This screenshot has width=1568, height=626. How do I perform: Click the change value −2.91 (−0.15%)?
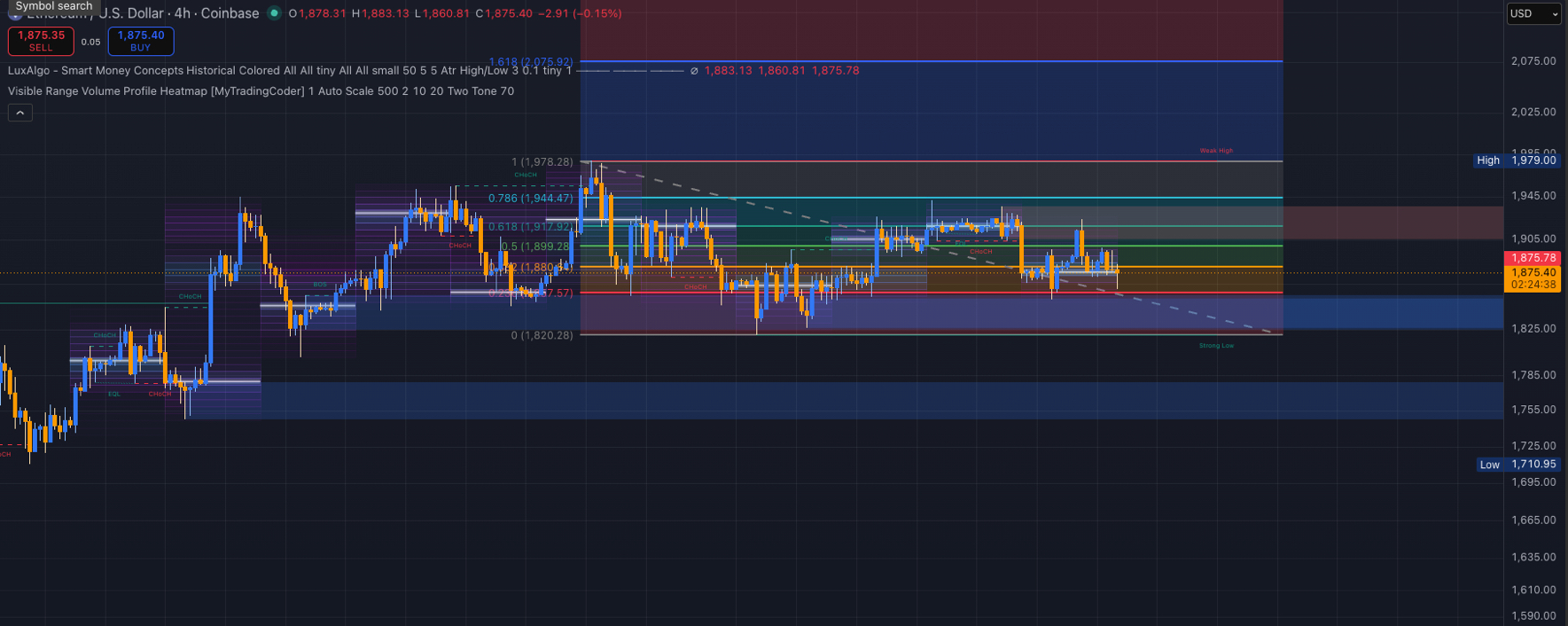coord(580,13)
